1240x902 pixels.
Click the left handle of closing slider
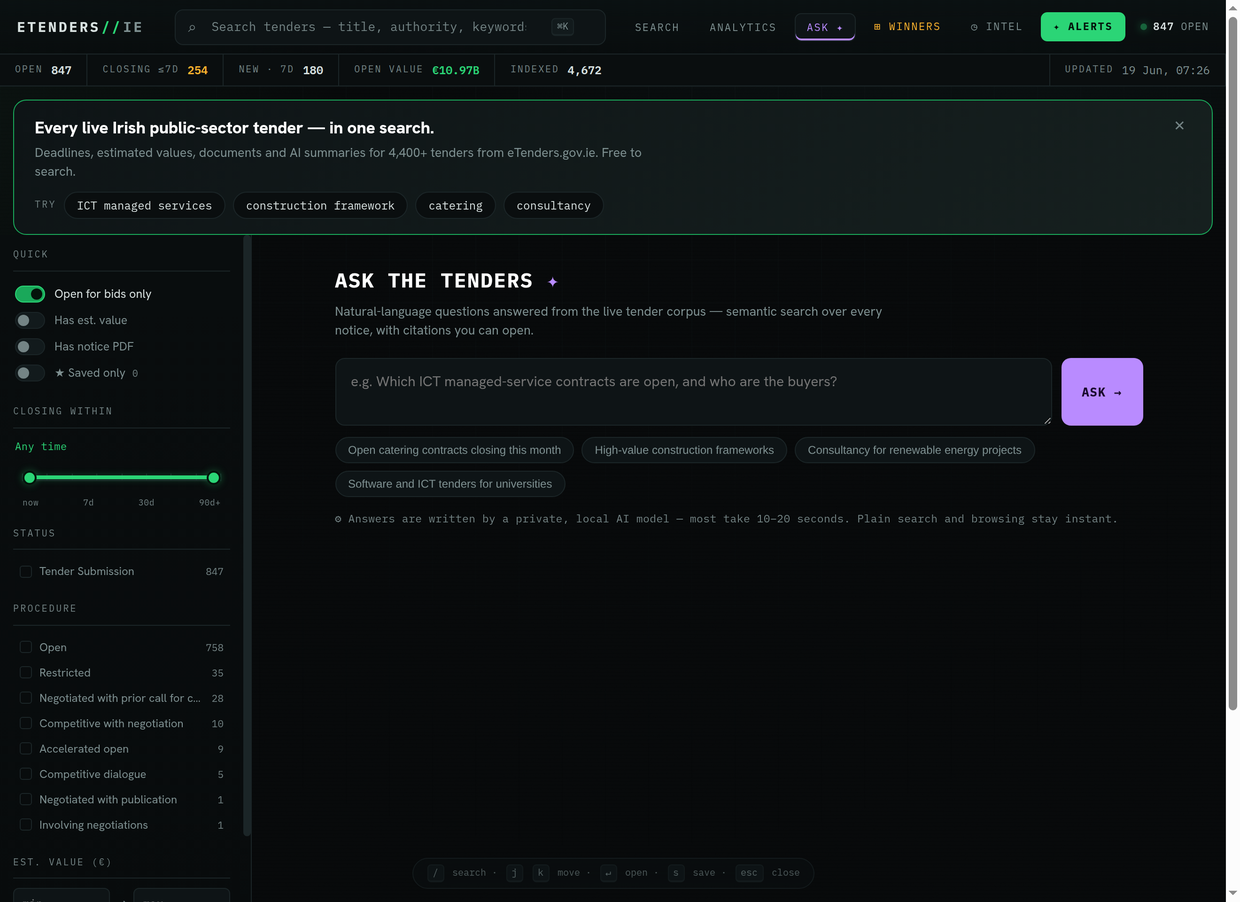(x=30, y=478)
